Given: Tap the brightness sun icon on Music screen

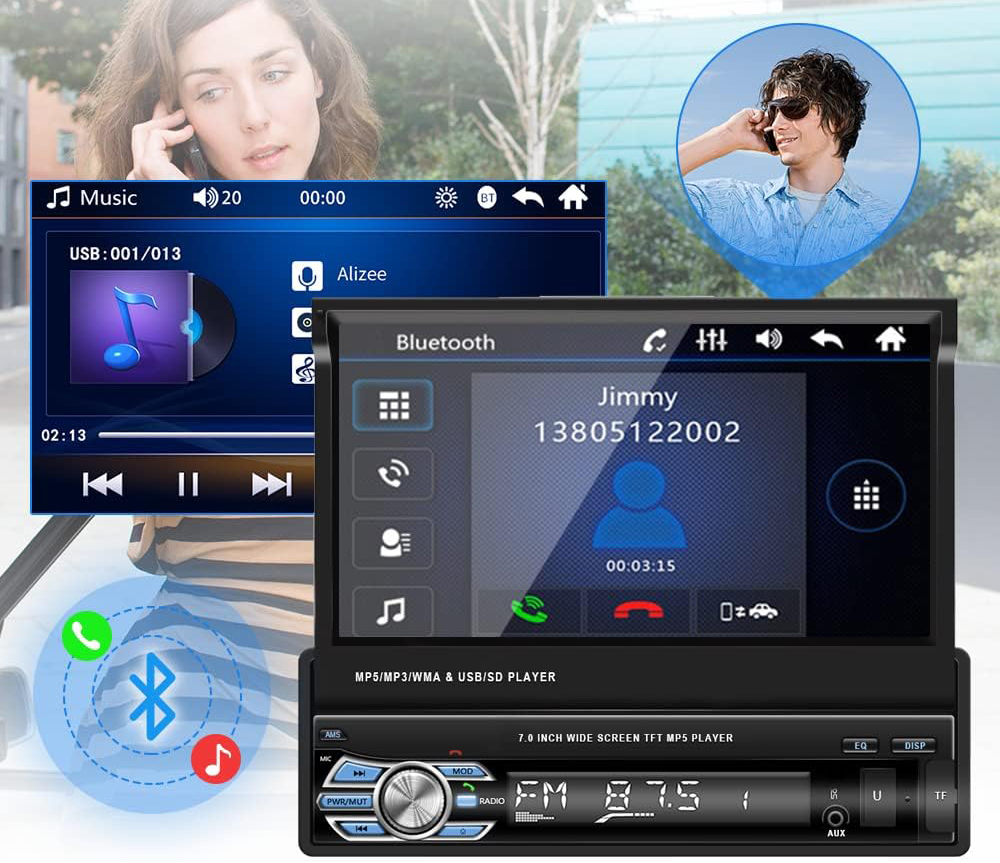Looking at the screenshot, I should point(446,198).
